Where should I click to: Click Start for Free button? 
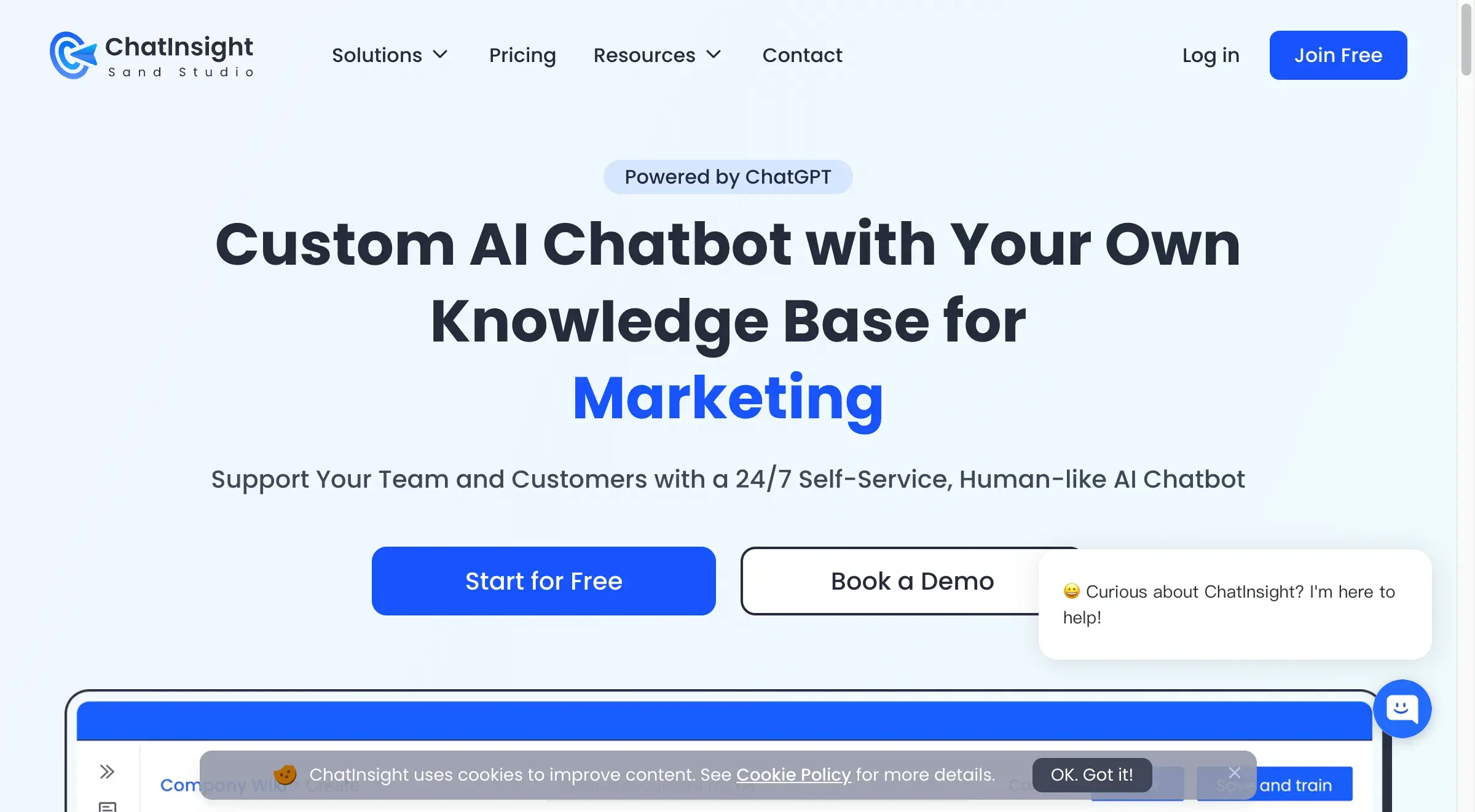[543, 581]
